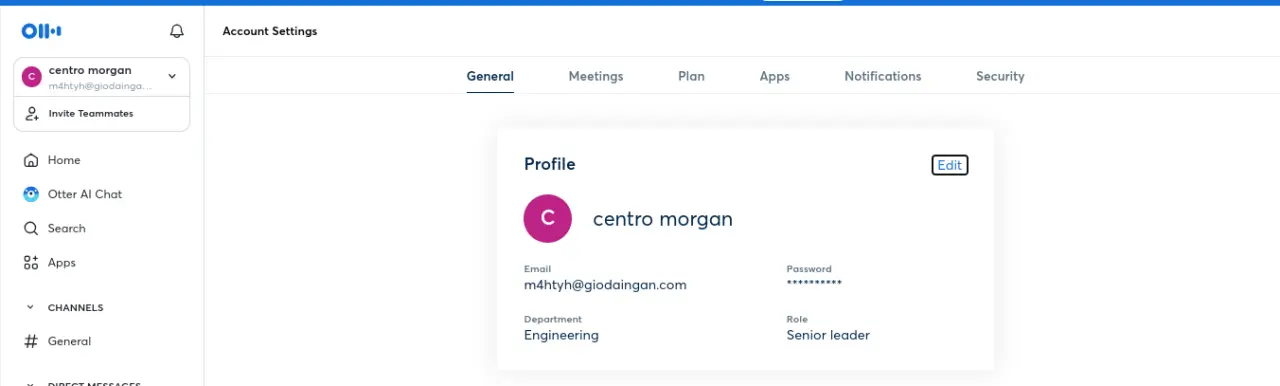
Task: Open the Plan tab
Action: [x=691, y=76]
